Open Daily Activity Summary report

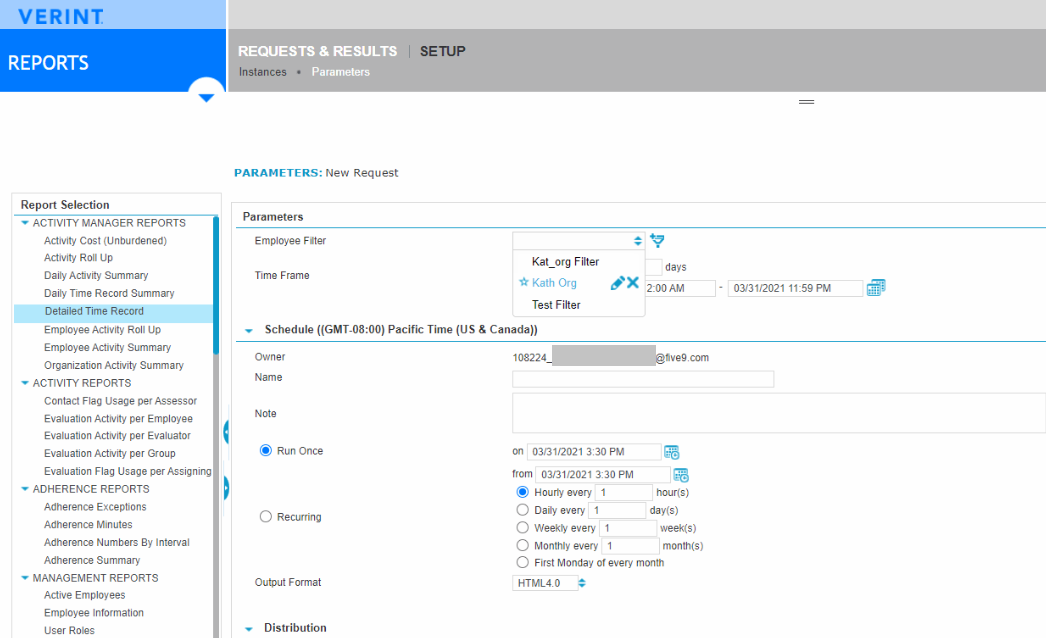point(96,276)
